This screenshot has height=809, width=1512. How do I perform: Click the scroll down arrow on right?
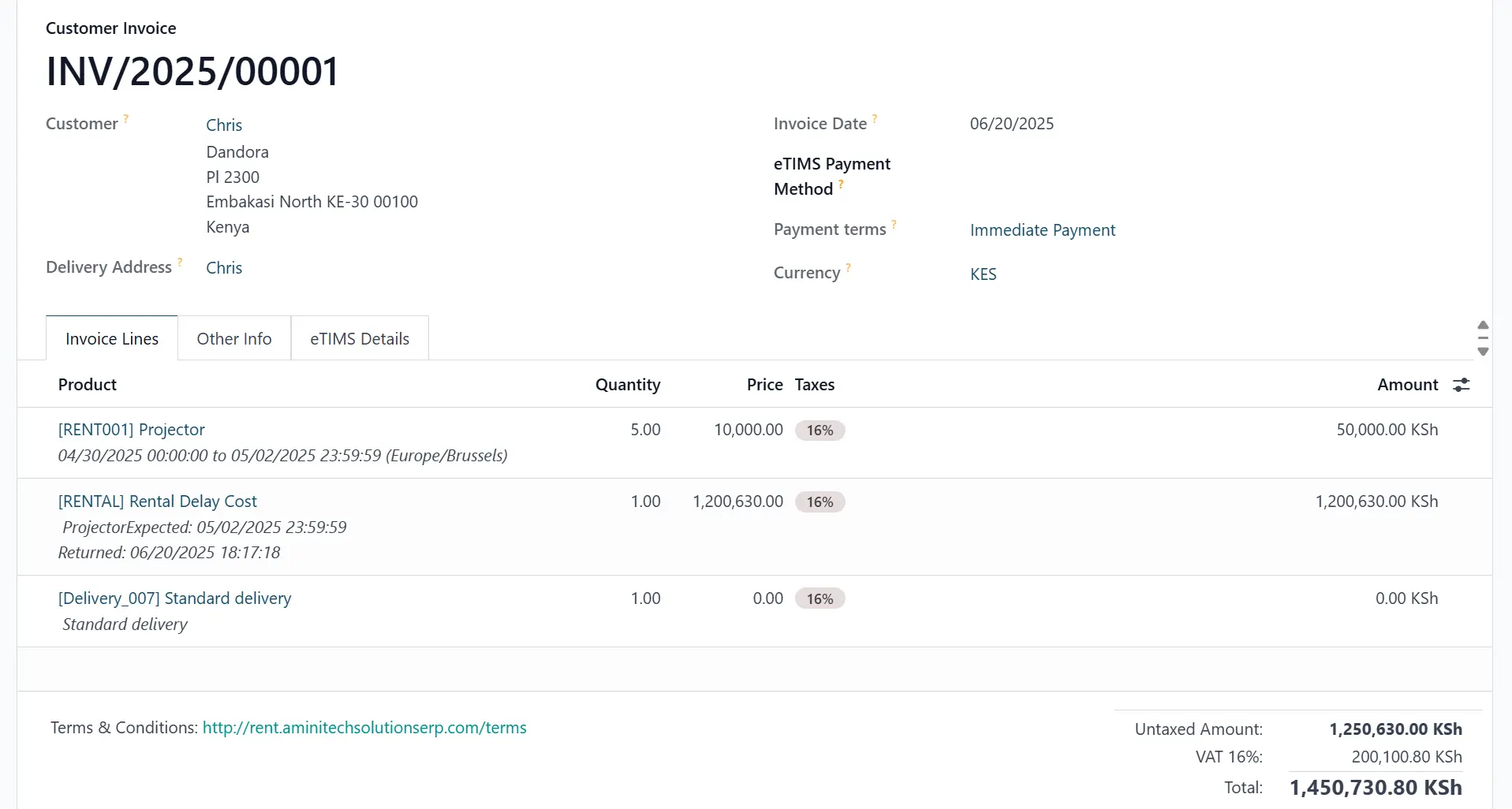[x=1483, y=352]
